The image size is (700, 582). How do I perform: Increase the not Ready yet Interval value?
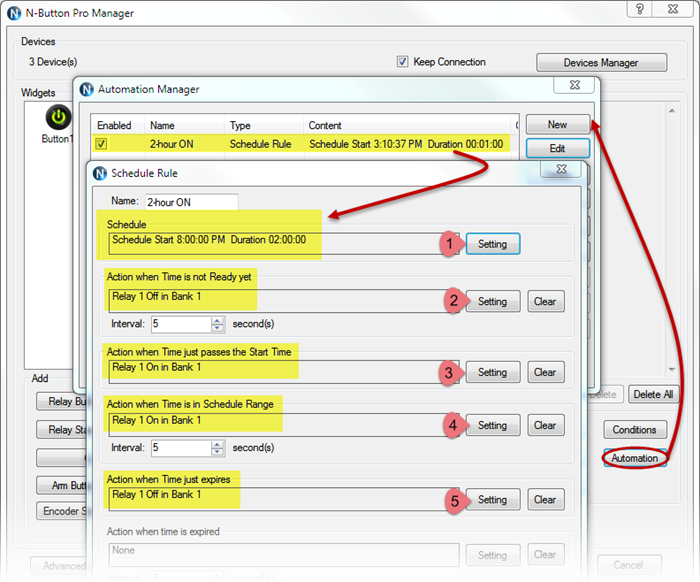pyautogui.click(x=217, y=320)
